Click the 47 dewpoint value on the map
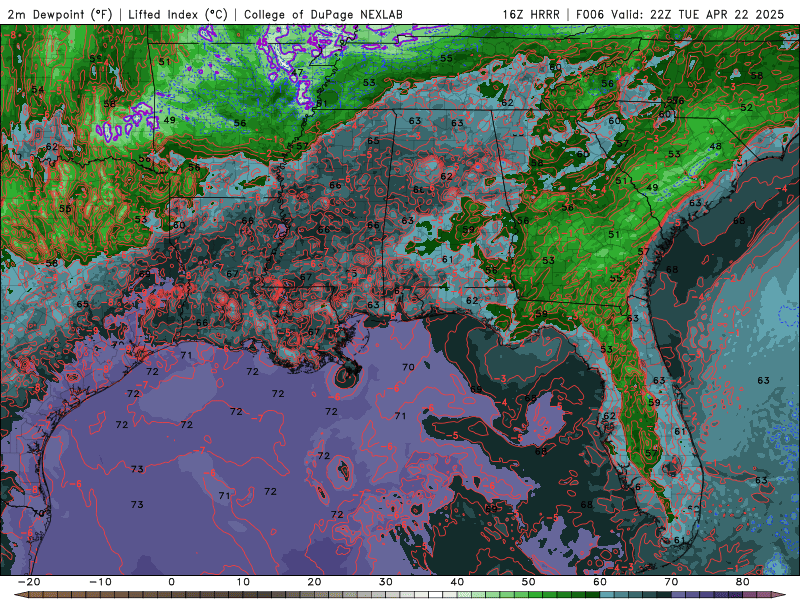Image resolution: width=800 pixels, height=600 pixels. click(297, 72)
